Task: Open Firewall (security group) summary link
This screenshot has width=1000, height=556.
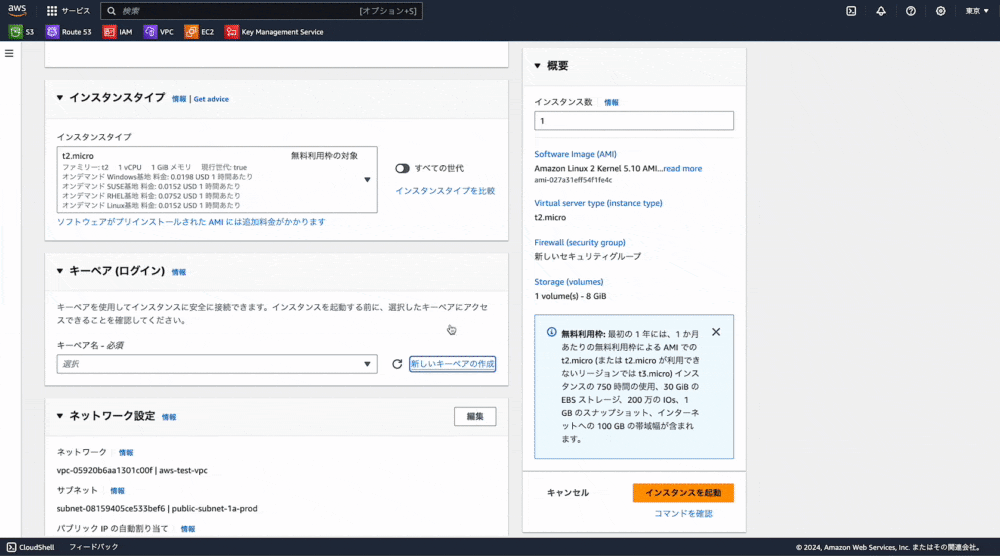Action: pyautogui.click(x=580, y=242)
